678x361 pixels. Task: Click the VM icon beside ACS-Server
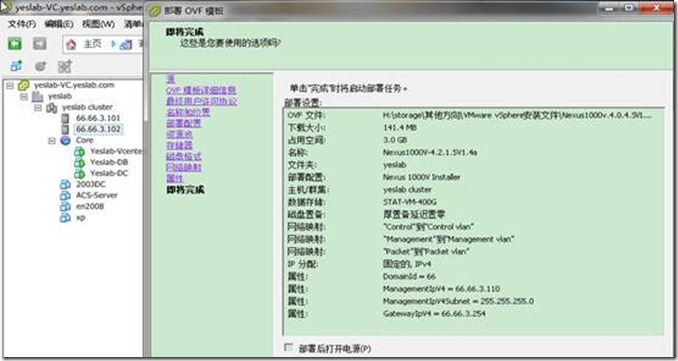[x=65, y=195]
